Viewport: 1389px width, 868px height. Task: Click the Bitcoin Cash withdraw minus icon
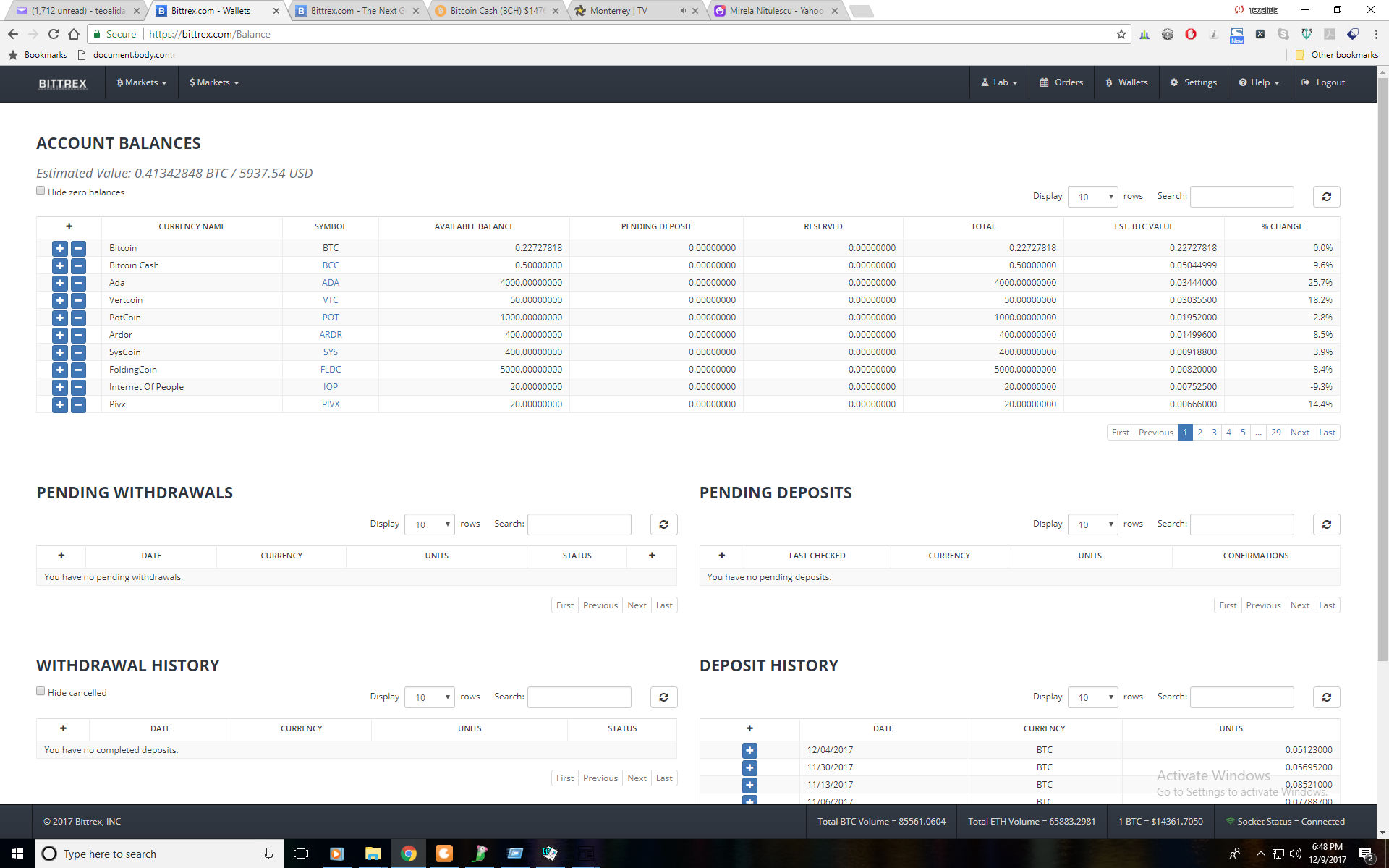(78, 265)
